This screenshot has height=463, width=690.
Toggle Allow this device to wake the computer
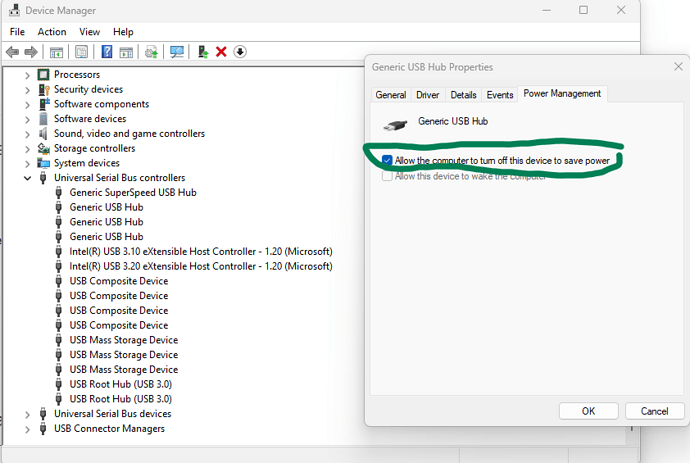pos(387,176)
